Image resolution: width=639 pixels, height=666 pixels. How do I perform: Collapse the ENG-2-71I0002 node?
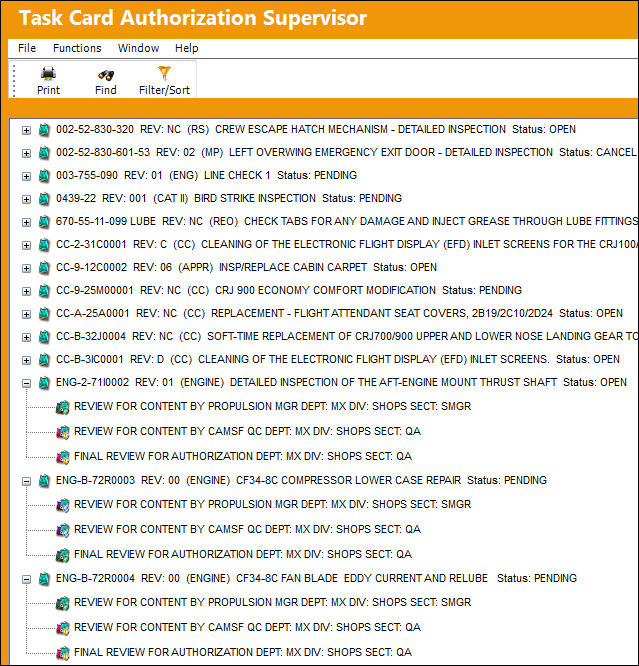pos(26,383)
